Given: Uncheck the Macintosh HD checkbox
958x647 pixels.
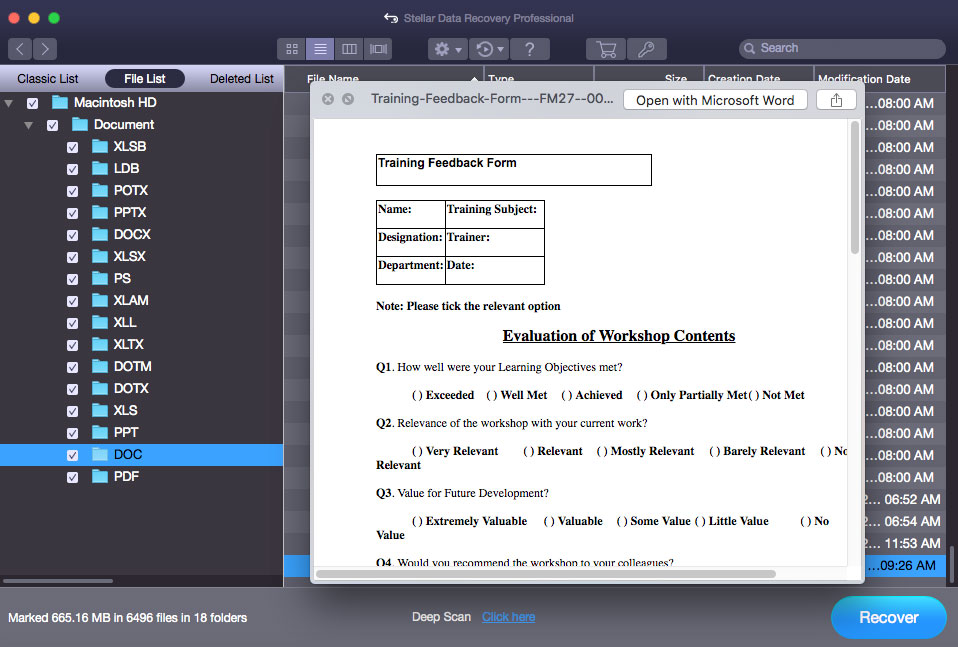Looking at the screenshot, I should 32,103.
